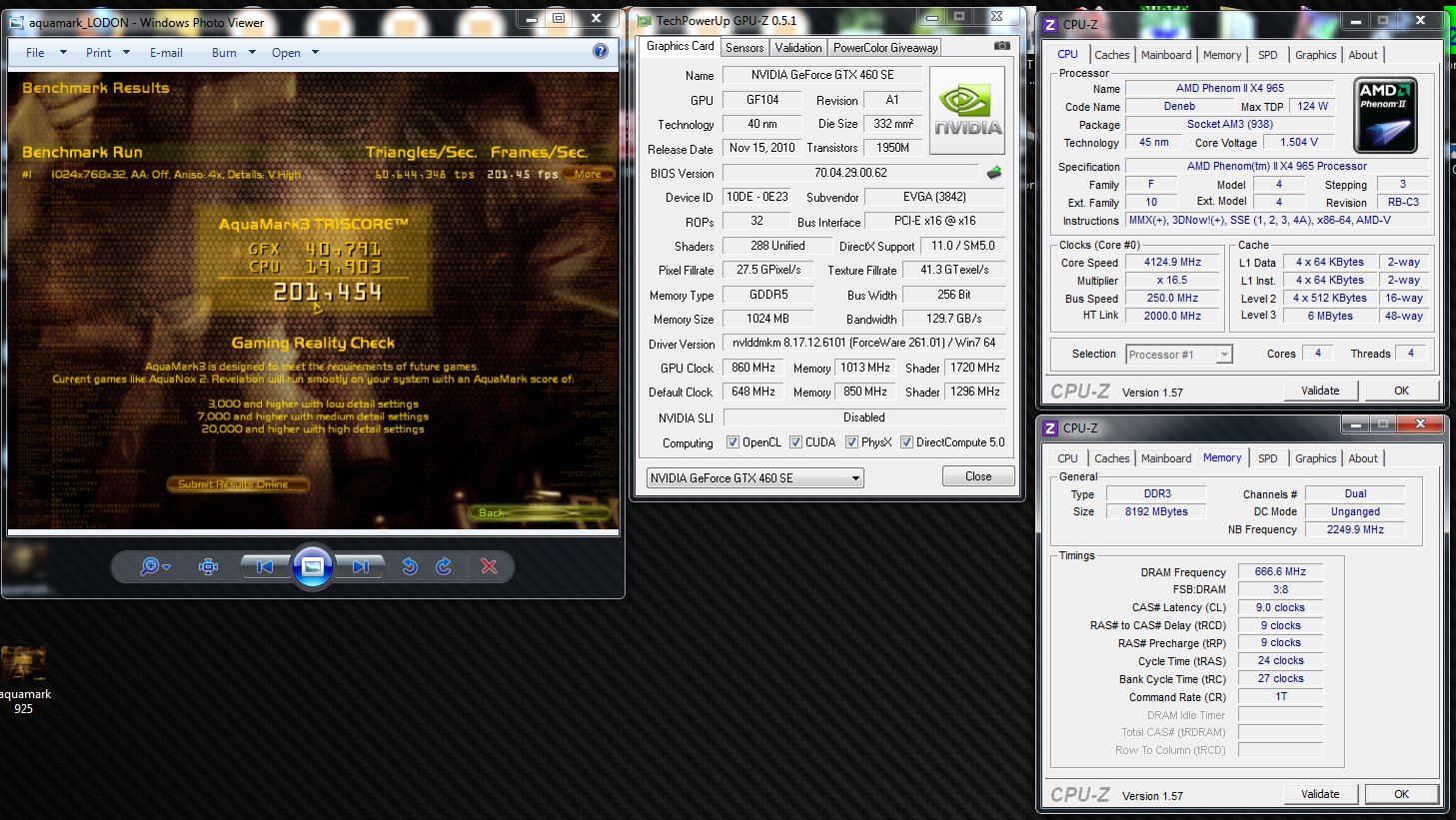Viewport: 1456px width, 820px height.
Task: Toggle the PhysX checkbox
Action: [x=851, y=442]
